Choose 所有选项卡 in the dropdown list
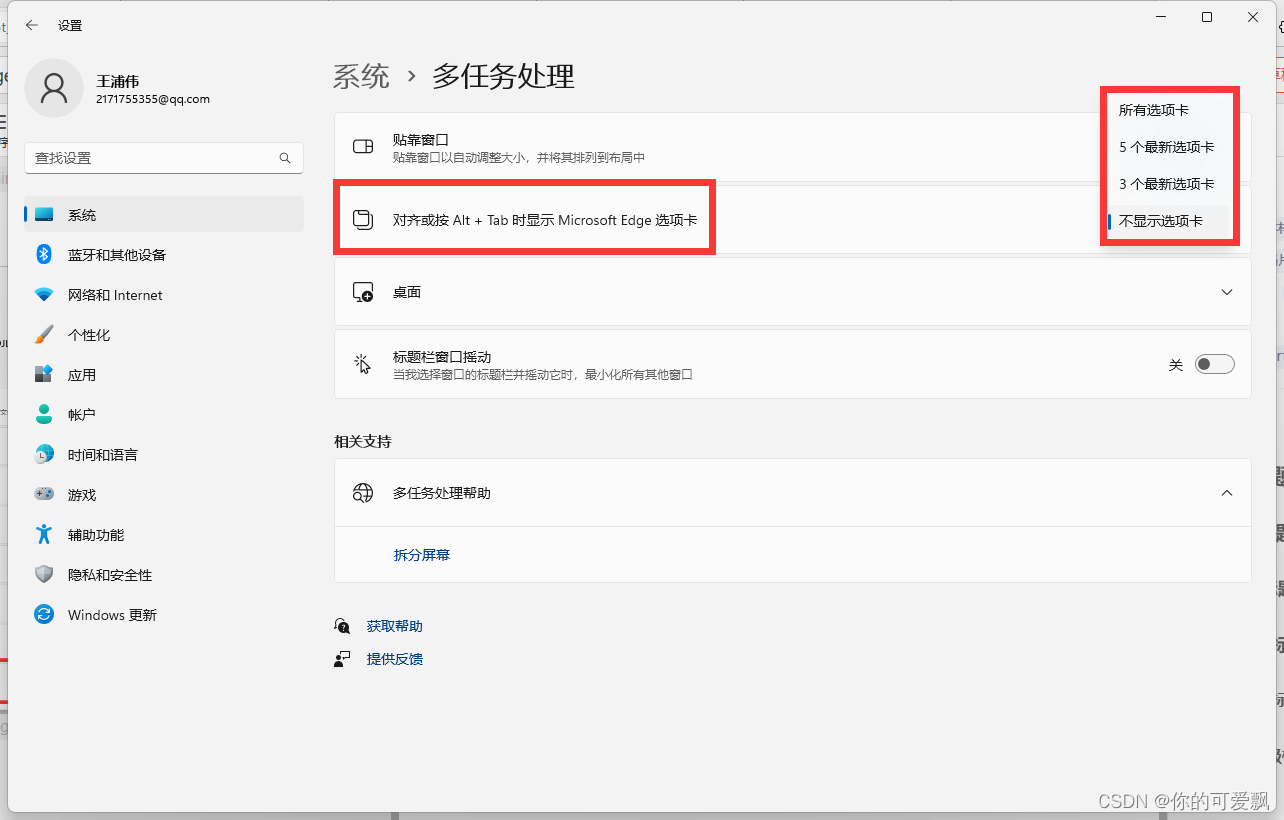This screenshot has height=820, width=1284. pyautogui.click(x=1168, y=110)
